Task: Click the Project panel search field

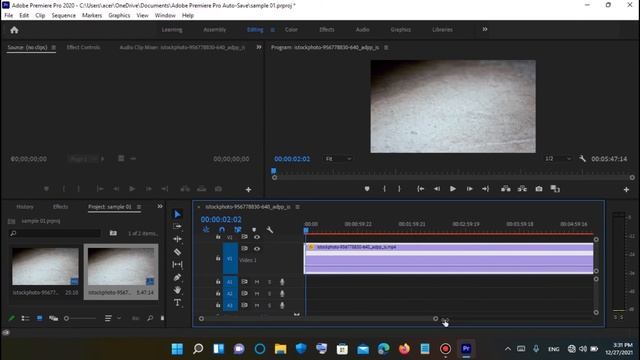Action: 55,233
